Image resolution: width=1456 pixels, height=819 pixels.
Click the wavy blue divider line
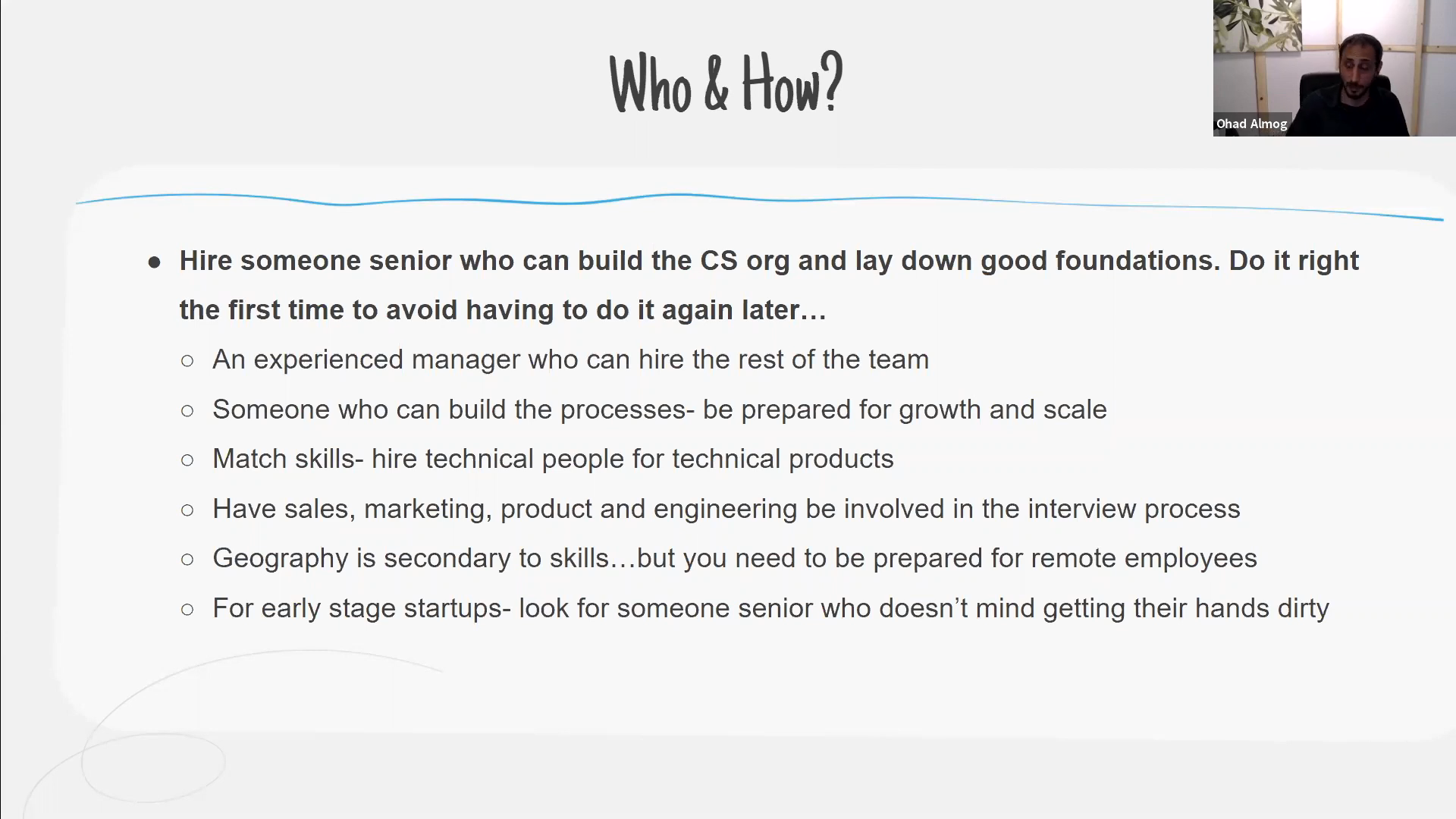point(759,203)
